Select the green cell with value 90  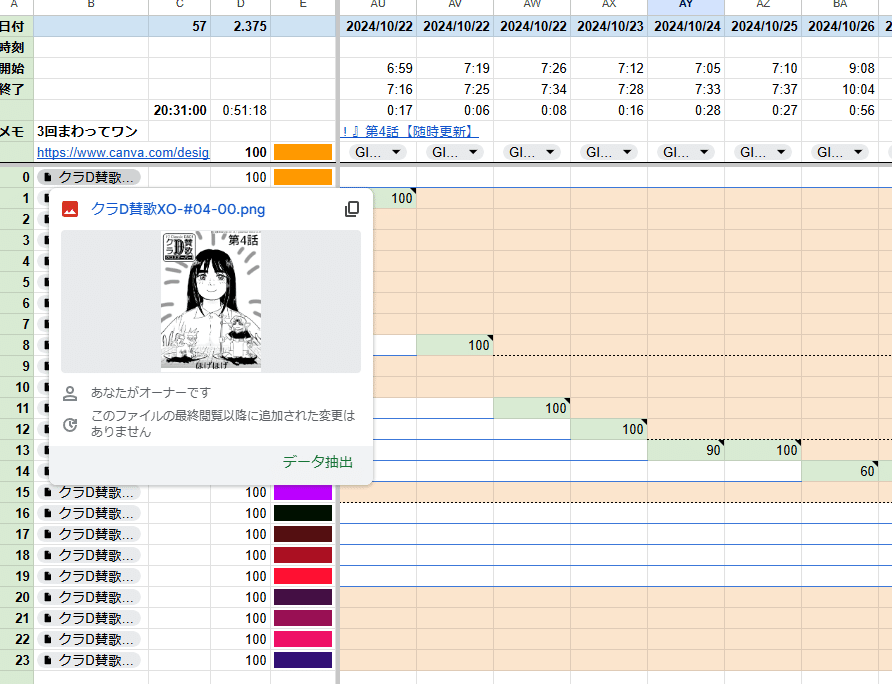pyautogui.click(x=686, y=450)
